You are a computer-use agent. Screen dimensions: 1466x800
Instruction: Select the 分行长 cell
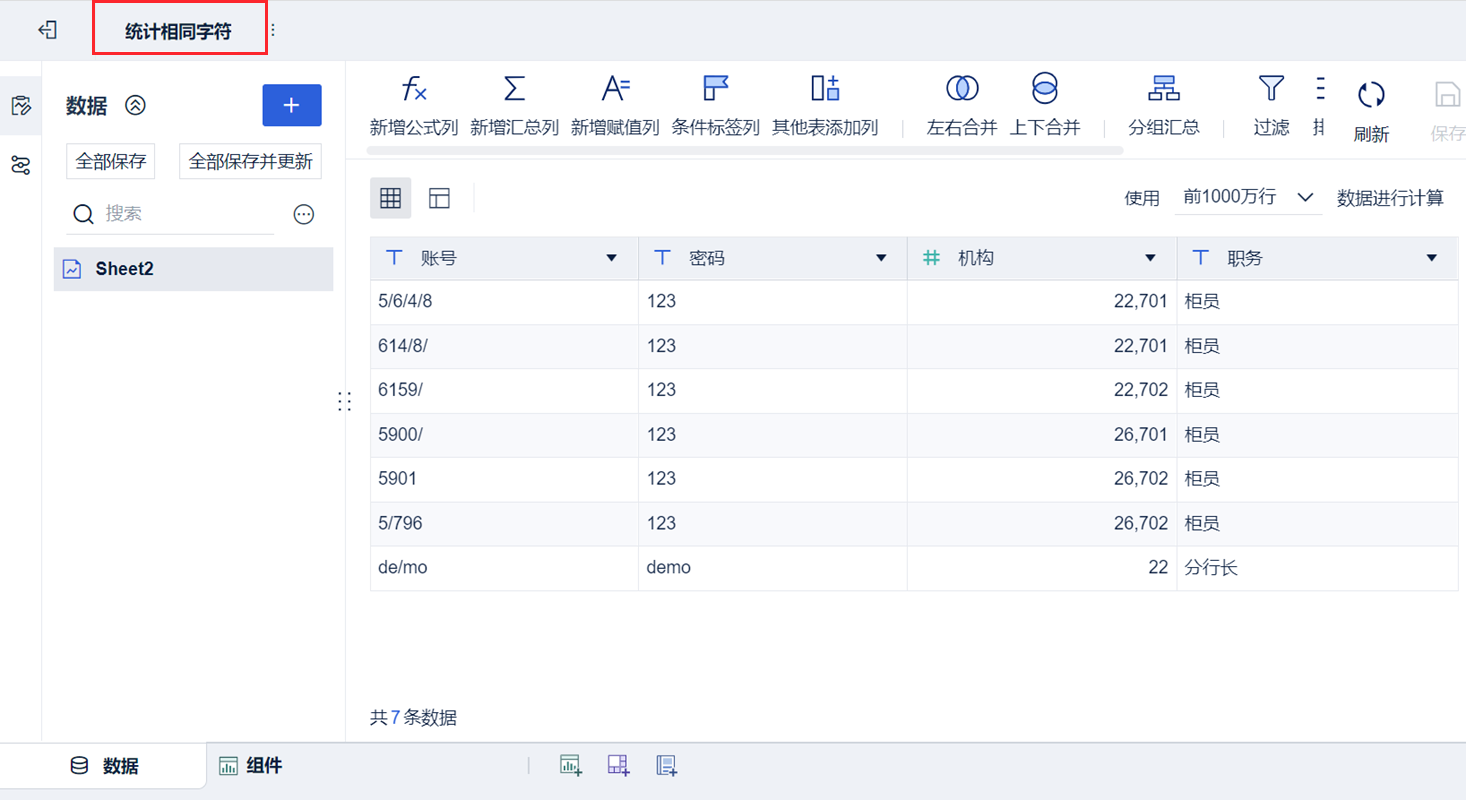[x=1317, y=567]
